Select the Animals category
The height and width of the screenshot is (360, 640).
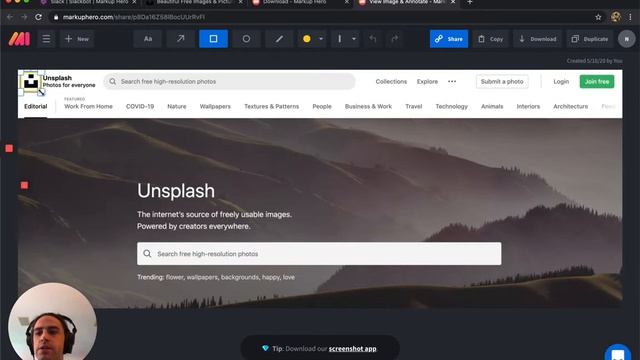point(492,107)
